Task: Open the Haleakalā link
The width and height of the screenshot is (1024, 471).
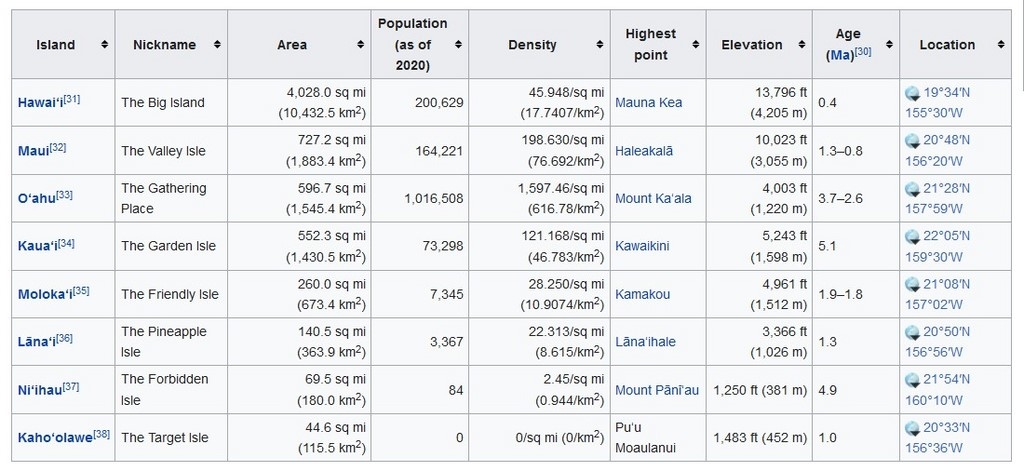Action: tap(644, 150)
